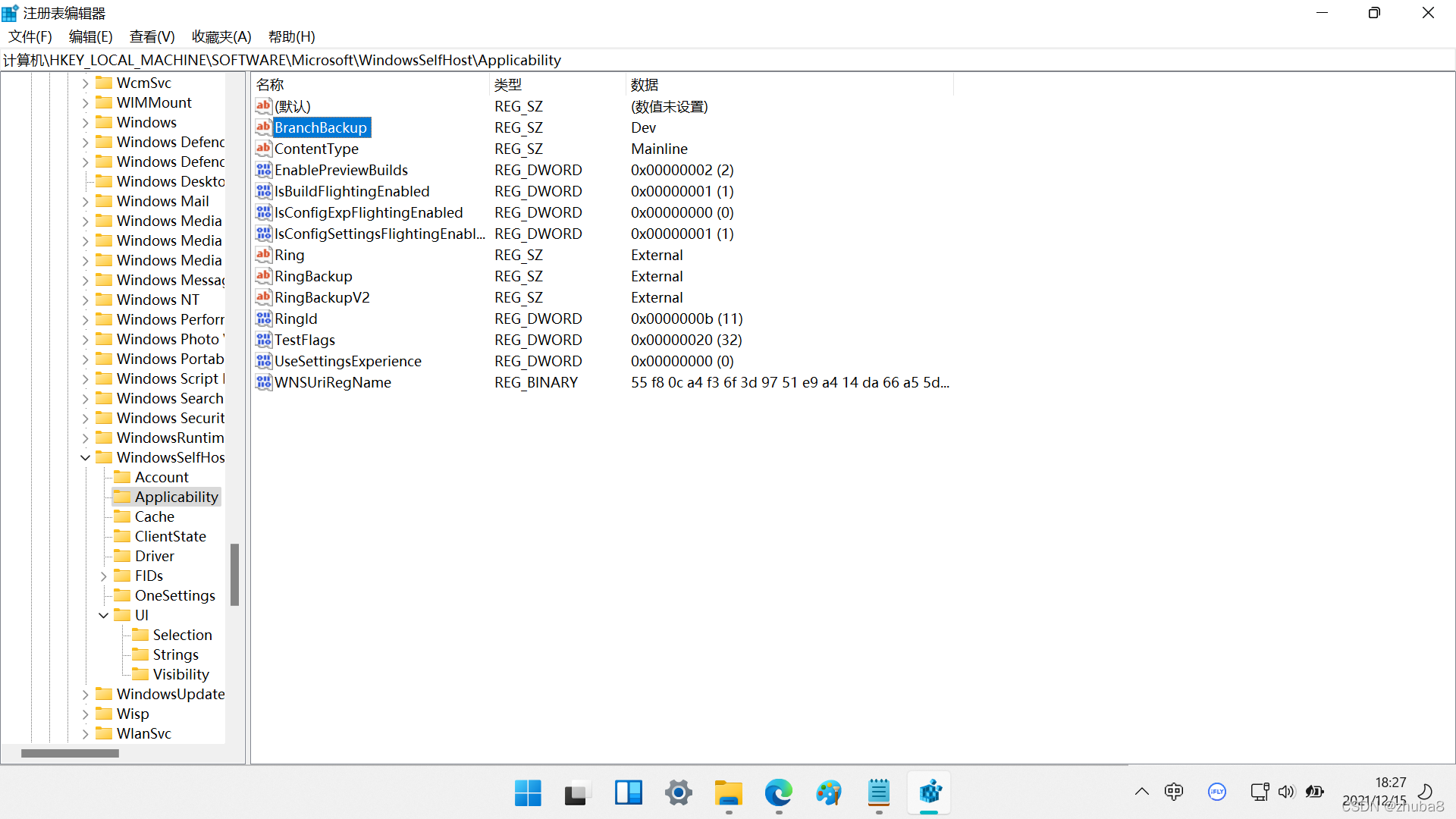Image resolution: width=1456 pixels, height=819 pixels.
Task: Open the Widgets panel from taskbar
Action: tap(628, 792)
